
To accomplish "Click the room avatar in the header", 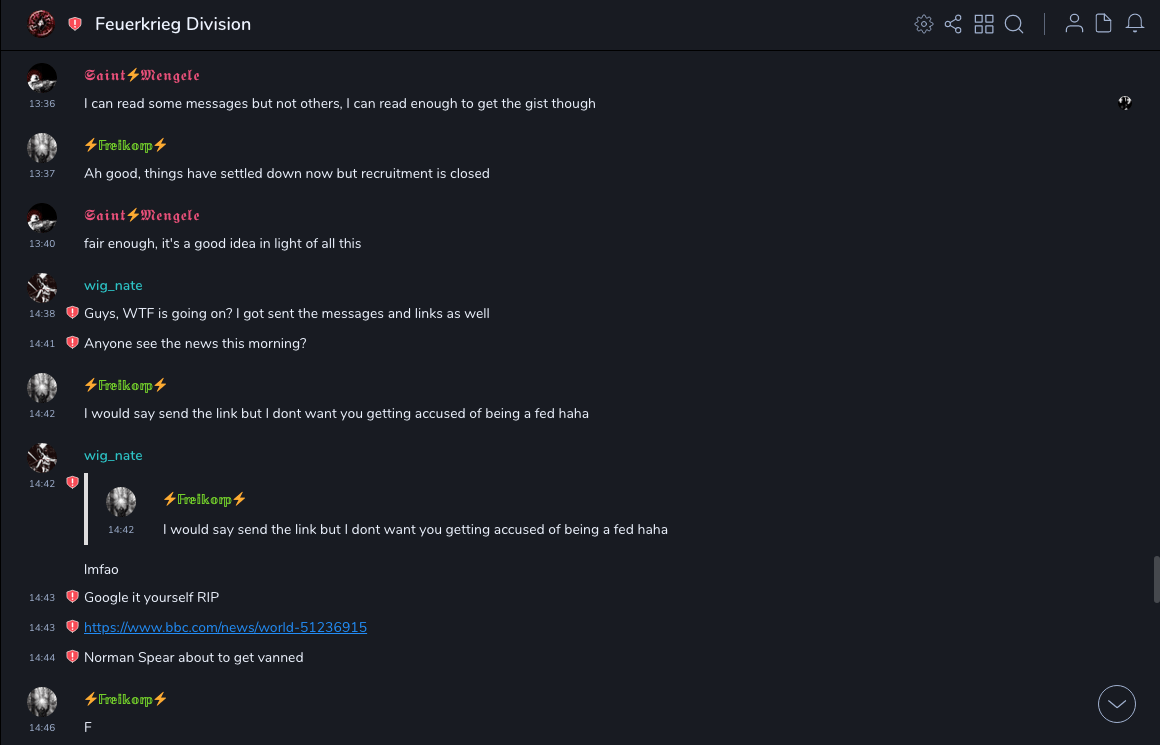I will point(41,24).
